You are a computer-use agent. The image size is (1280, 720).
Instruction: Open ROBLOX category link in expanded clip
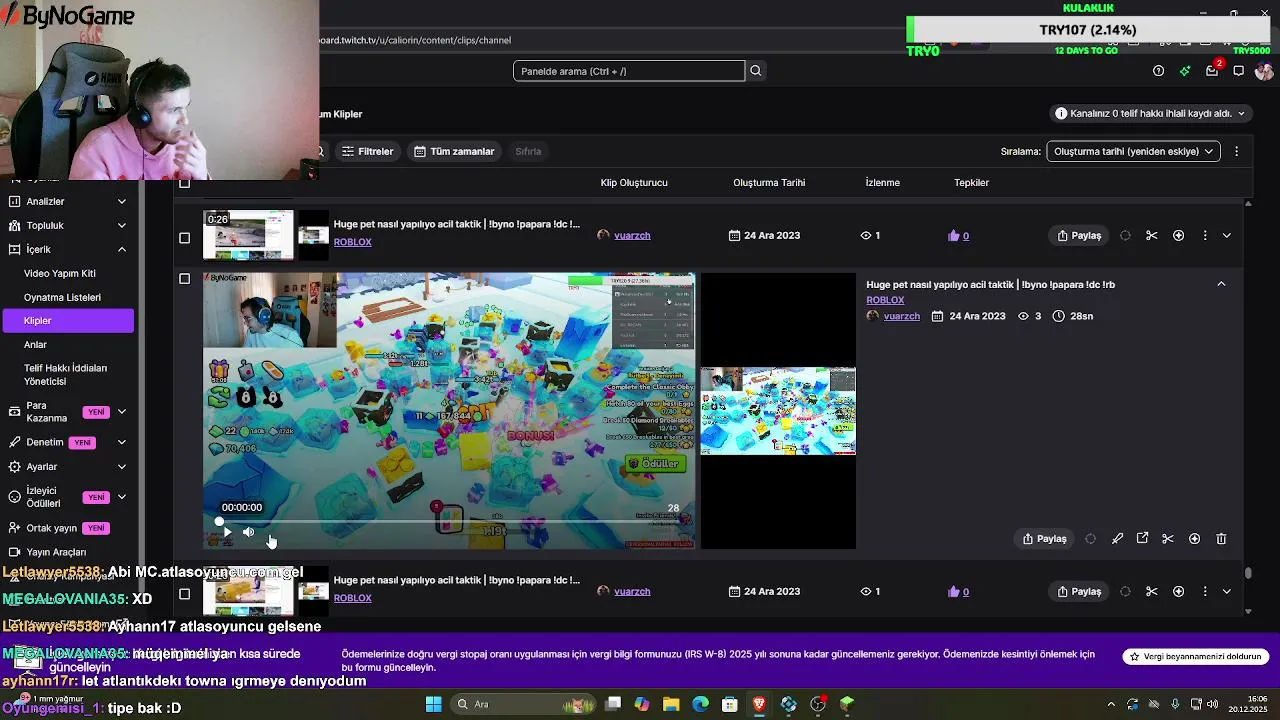(x=885, y=300)
